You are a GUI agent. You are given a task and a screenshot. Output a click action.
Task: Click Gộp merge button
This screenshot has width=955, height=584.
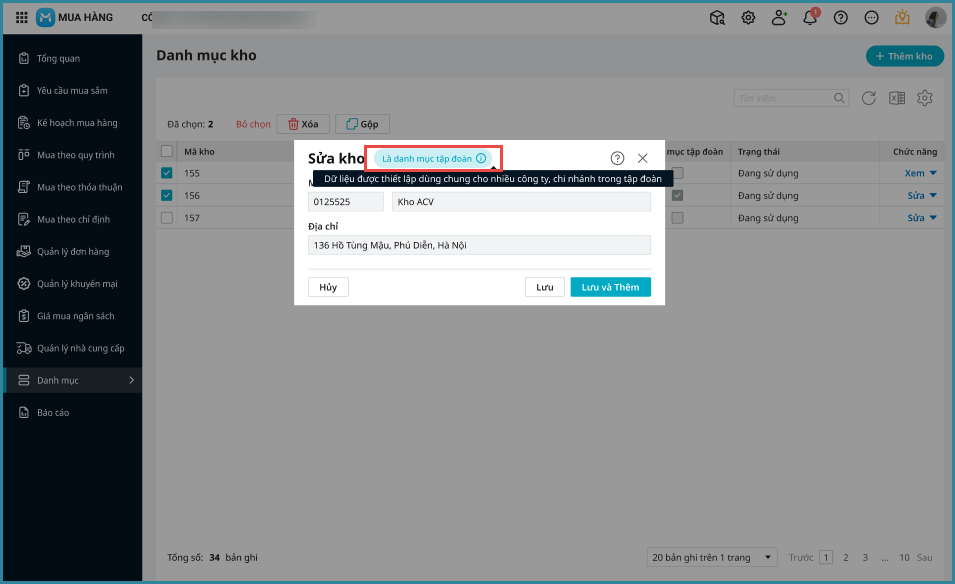[362, 124]
